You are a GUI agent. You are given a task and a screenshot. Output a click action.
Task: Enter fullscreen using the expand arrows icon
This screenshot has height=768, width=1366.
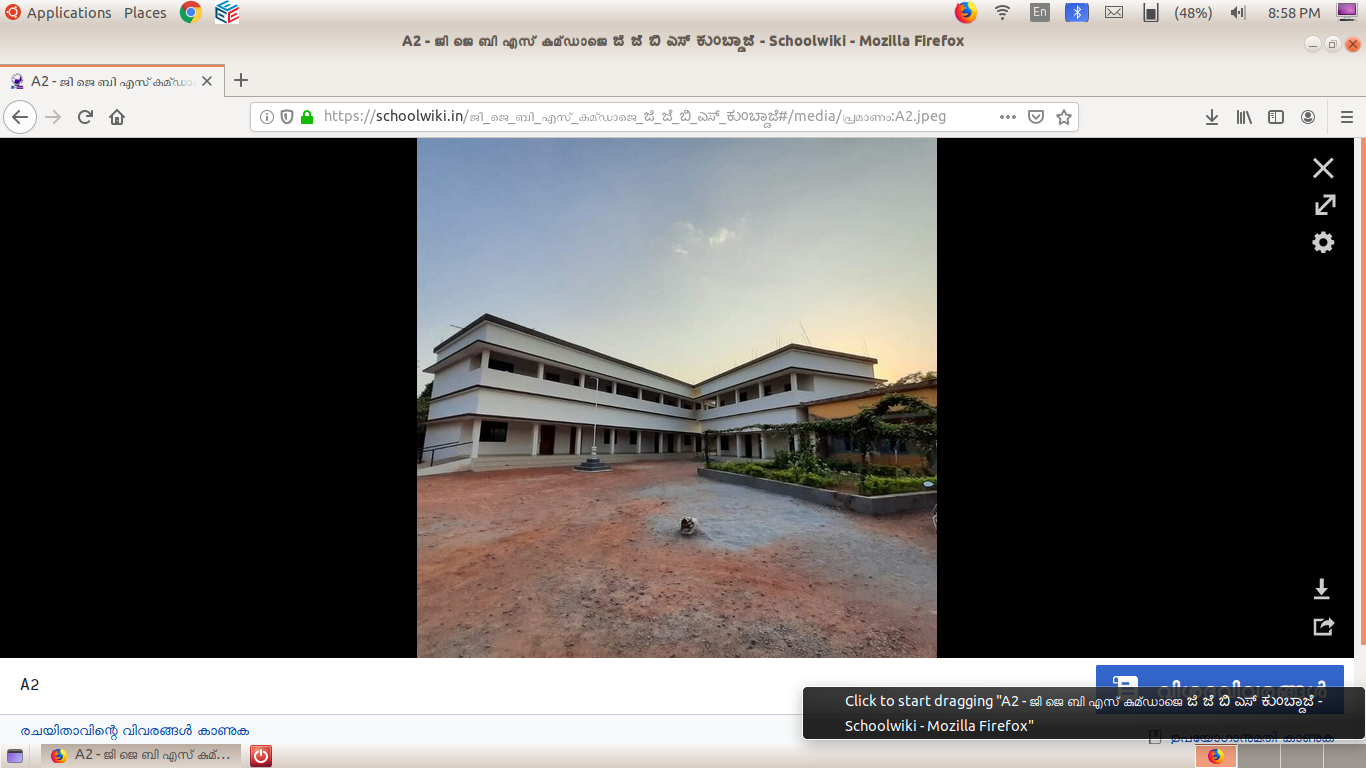[1324, 205]
